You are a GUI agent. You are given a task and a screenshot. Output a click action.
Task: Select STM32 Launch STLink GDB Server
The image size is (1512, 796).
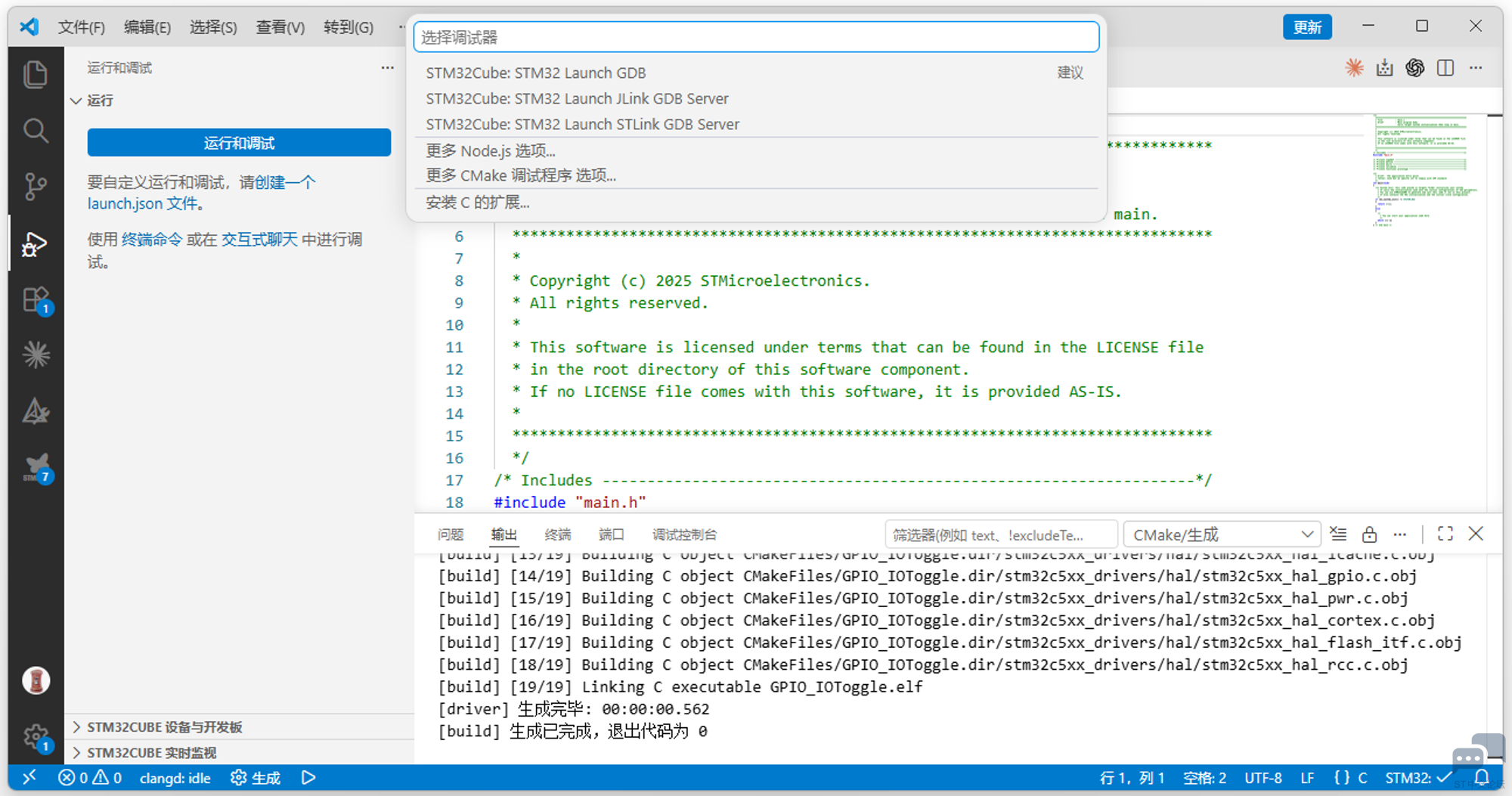click(756, 124)
